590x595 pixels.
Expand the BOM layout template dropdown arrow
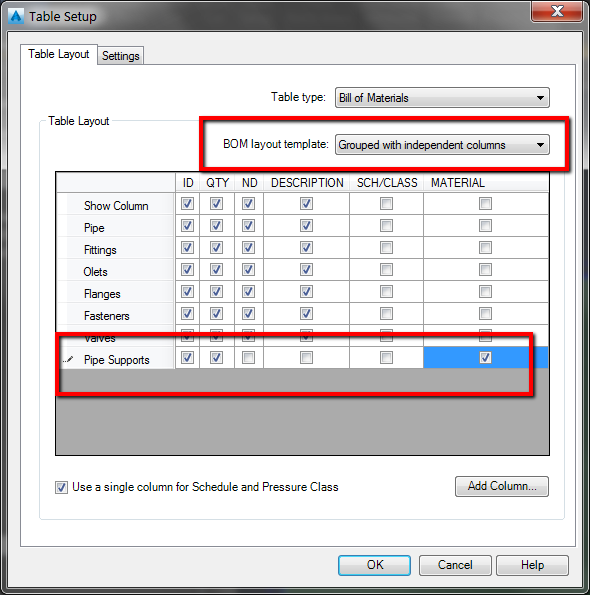tap(540, 145)
